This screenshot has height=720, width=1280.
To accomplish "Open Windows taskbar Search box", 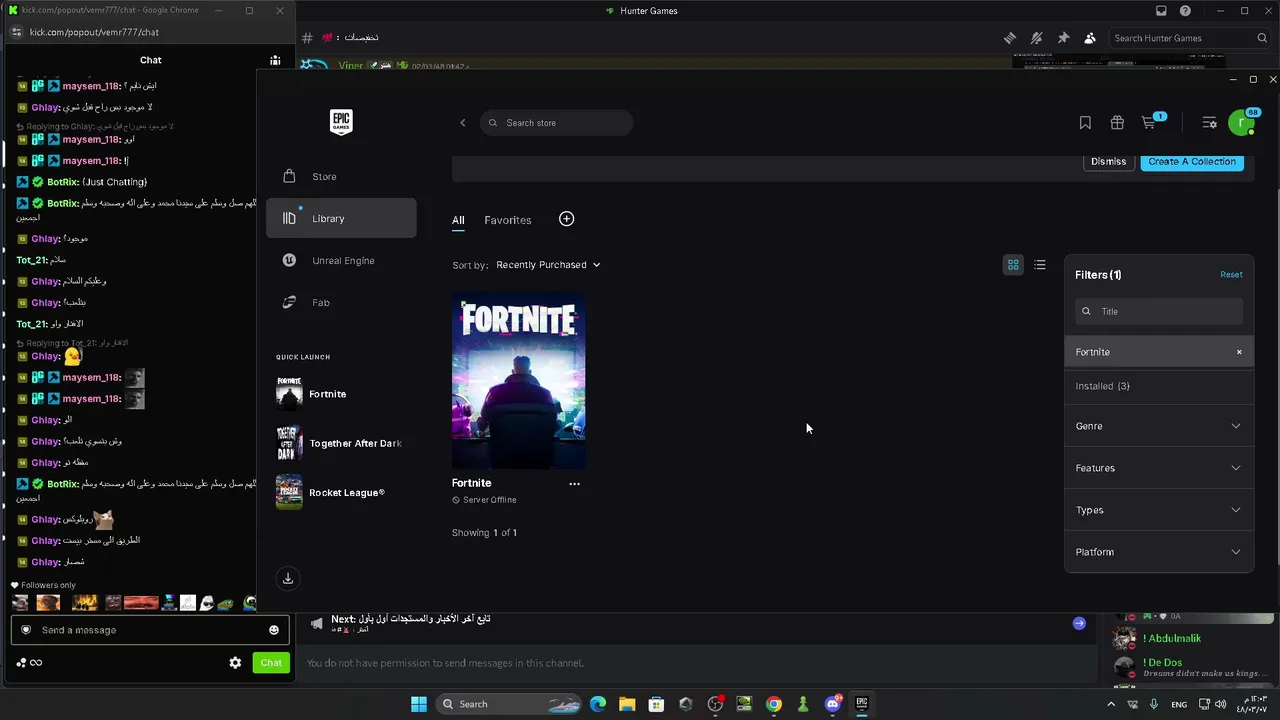I will tap(507, 704).
